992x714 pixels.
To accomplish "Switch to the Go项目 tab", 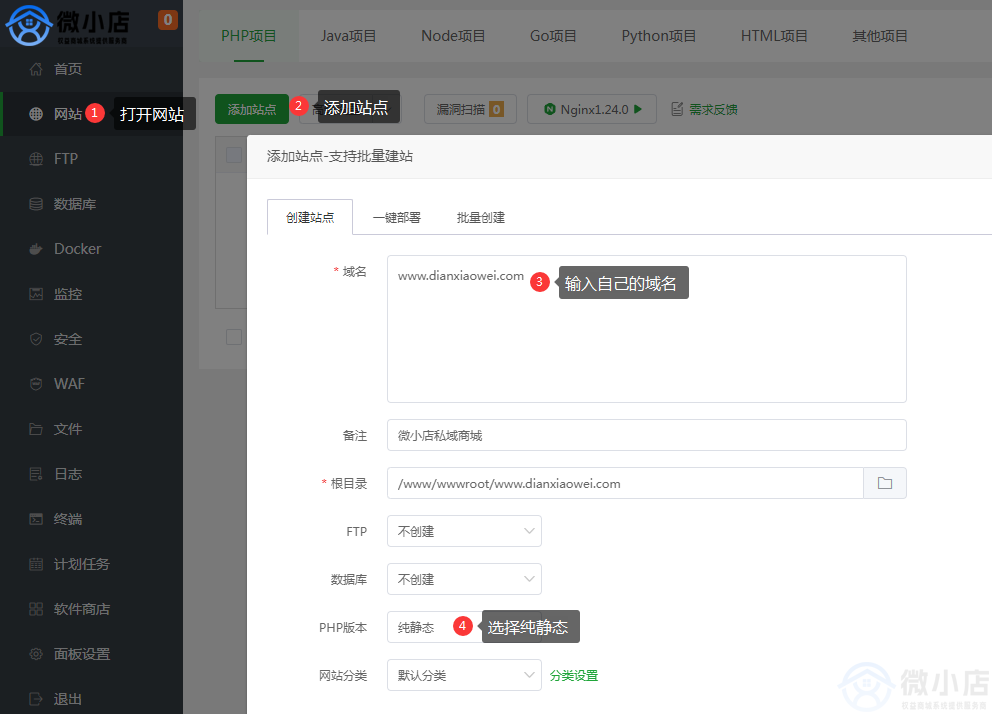I will pos(553,36).
